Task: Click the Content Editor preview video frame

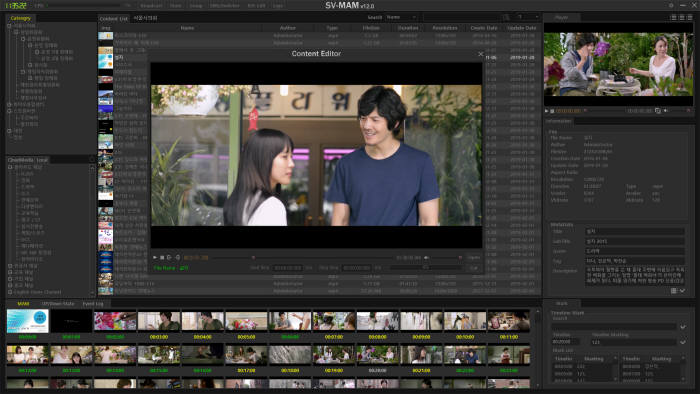Action: point(316,155)
